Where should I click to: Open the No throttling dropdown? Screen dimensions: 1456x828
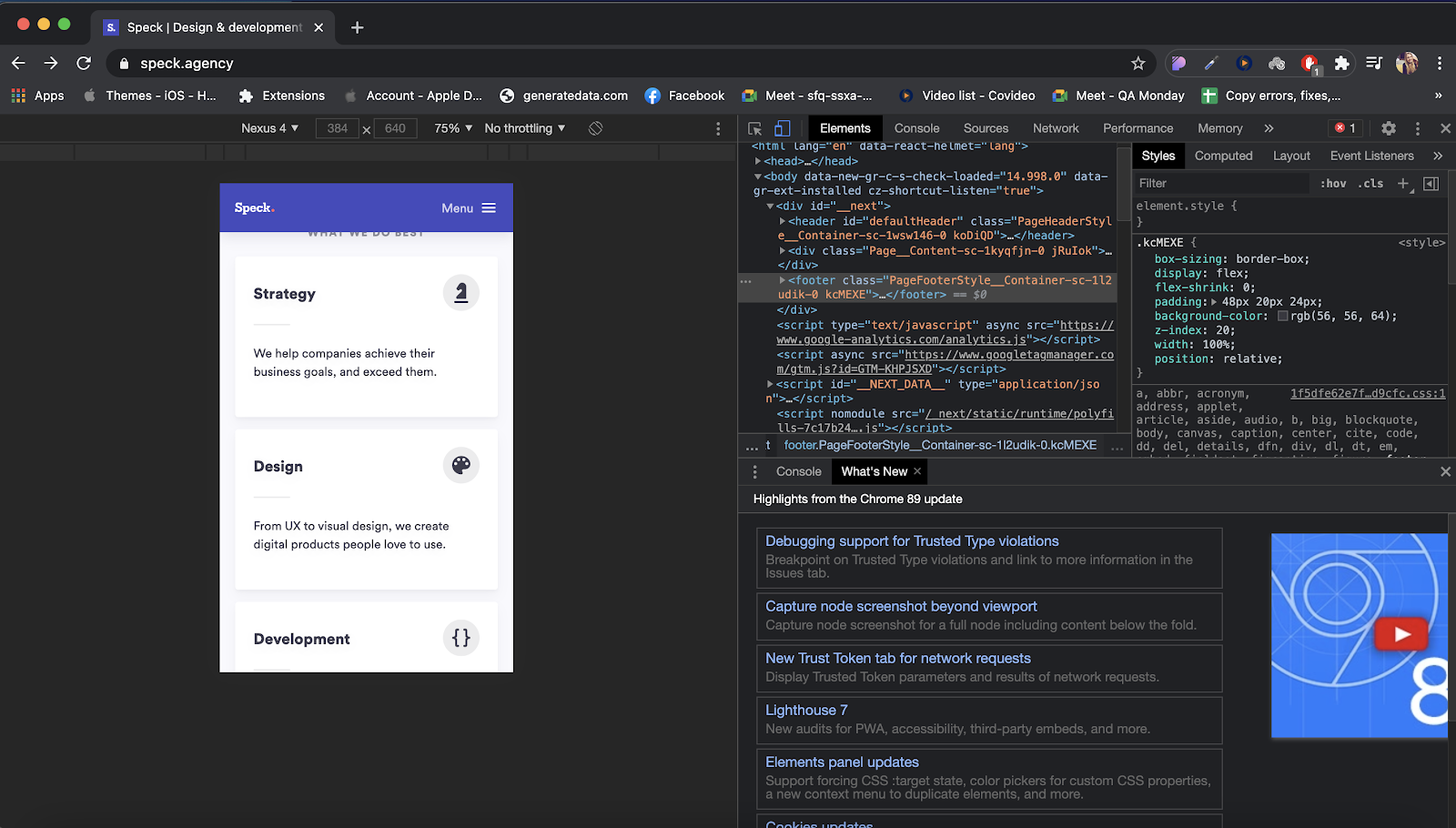coord(525,128)
